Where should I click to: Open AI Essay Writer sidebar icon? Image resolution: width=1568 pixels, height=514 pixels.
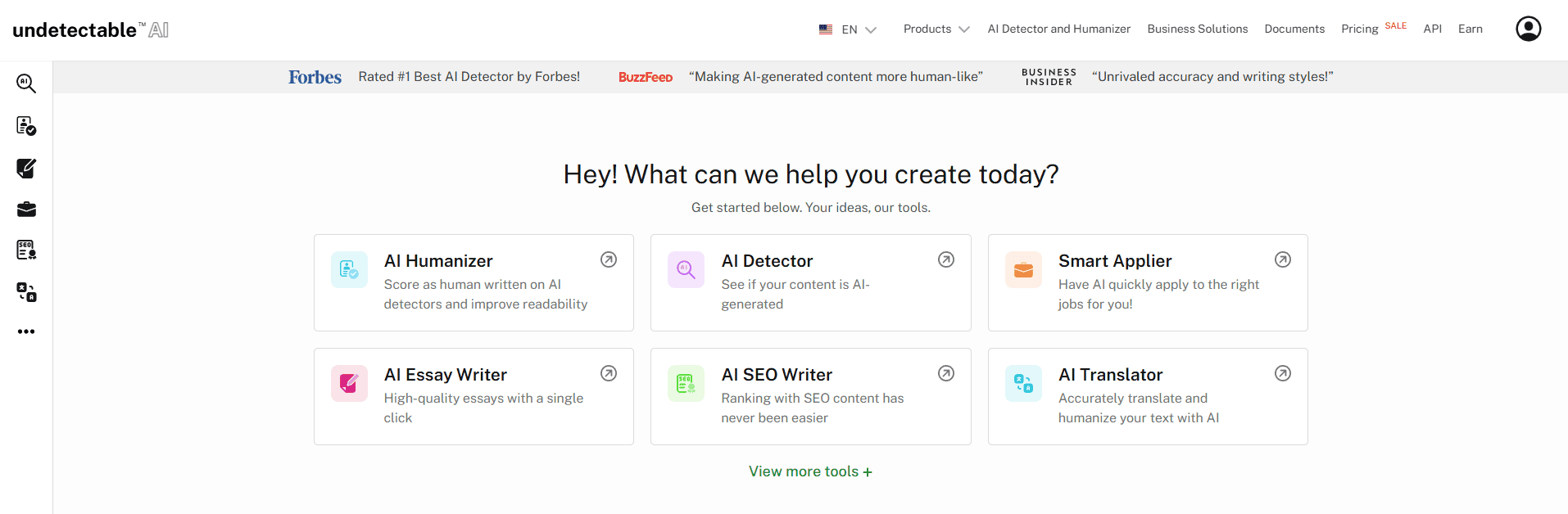pyautogui.click(x=26, y=168)
